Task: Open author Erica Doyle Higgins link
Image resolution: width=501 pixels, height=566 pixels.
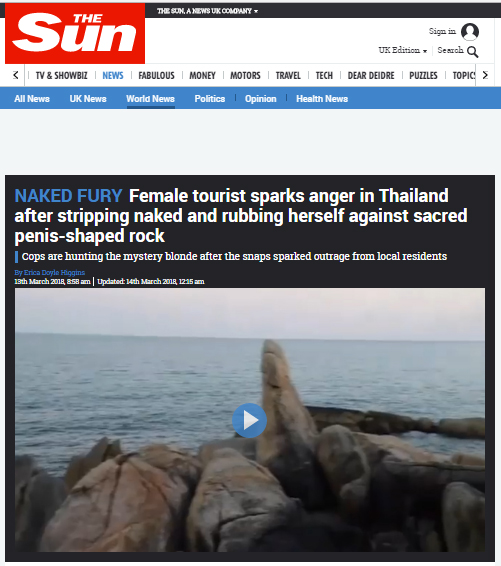Action: [50, 273]
